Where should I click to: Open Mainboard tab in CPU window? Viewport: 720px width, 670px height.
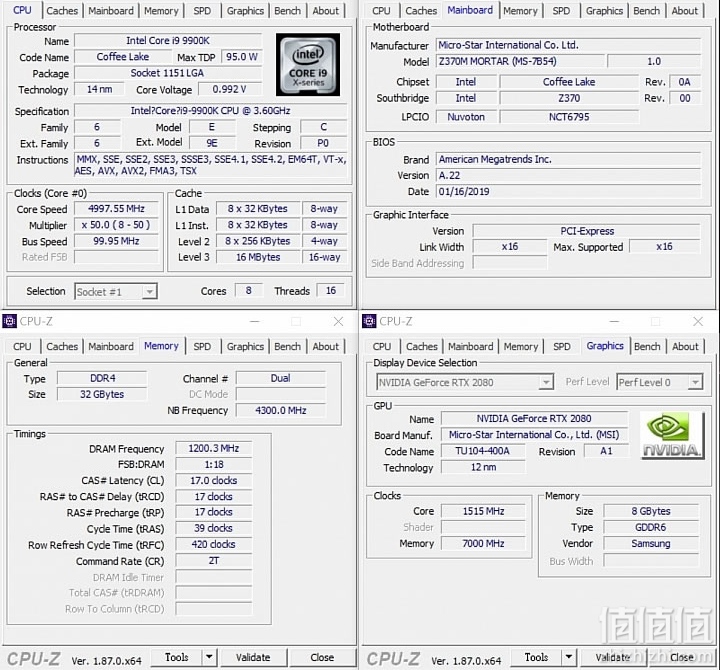point(111,11)
